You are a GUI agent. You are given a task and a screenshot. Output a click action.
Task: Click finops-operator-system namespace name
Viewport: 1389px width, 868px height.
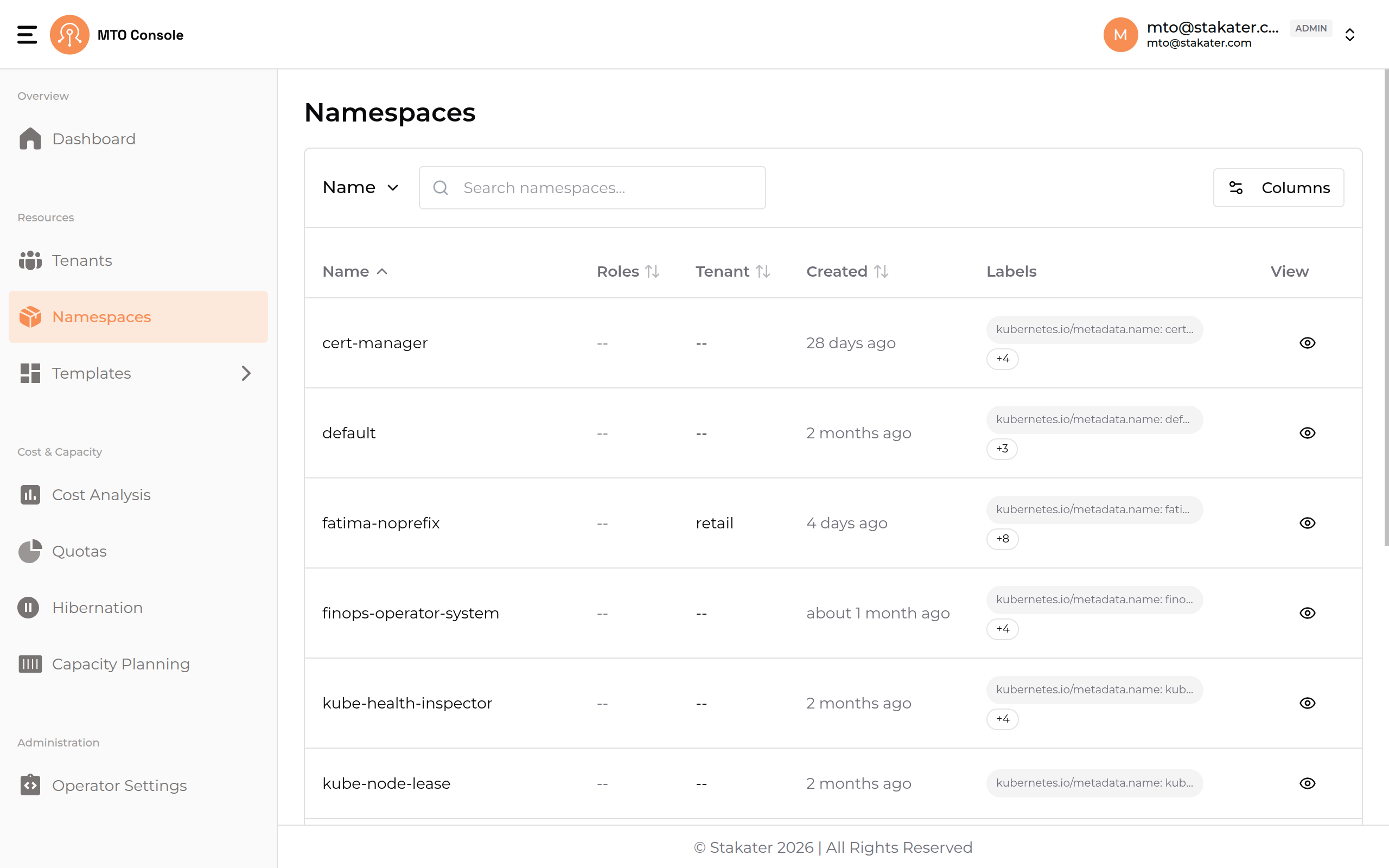tap(410, 613)
